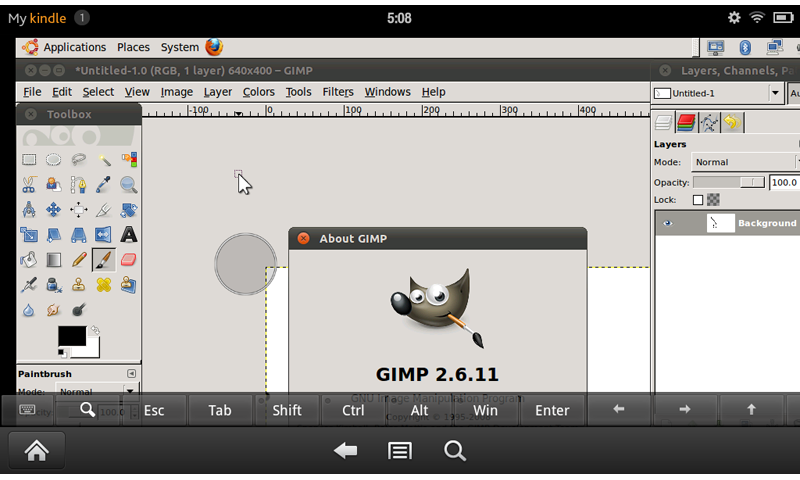The width and height of the screenshot is (800, 480).
Task: Select the Perspective tool
Action: point(79,235)
